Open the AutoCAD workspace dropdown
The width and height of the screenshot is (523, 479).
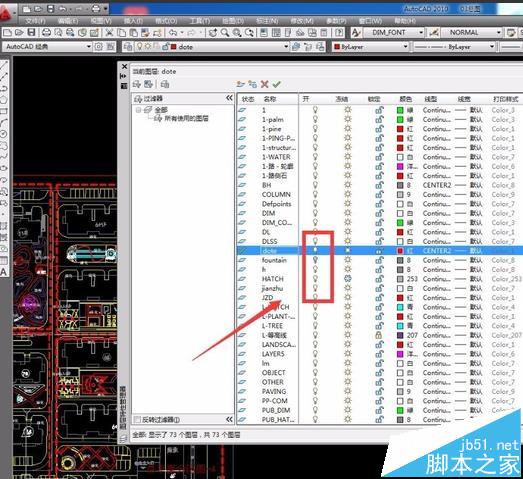coord(89,47)
